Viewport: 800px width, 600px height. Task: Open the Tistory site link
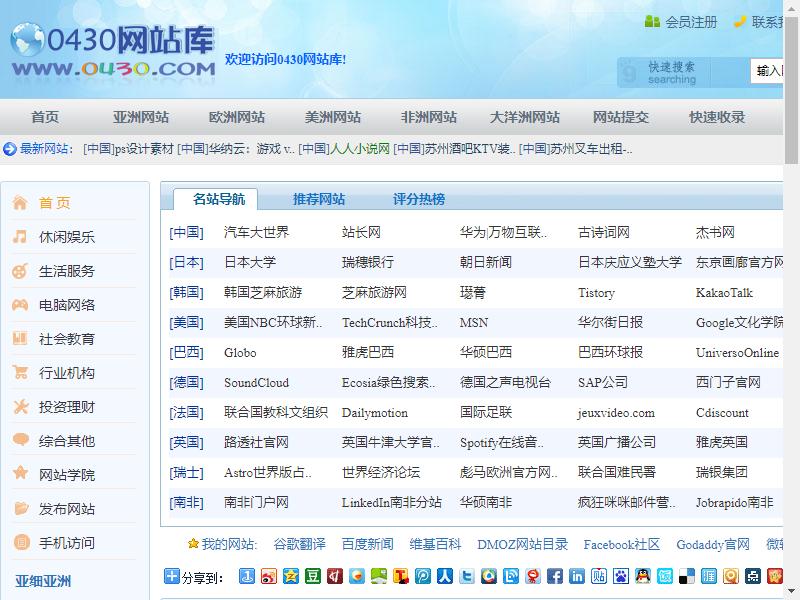(596, 293)
